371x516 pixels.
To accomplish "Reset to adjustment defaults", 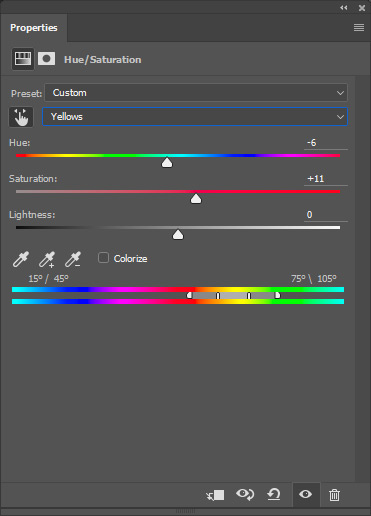I will click(x=274, y=494).
